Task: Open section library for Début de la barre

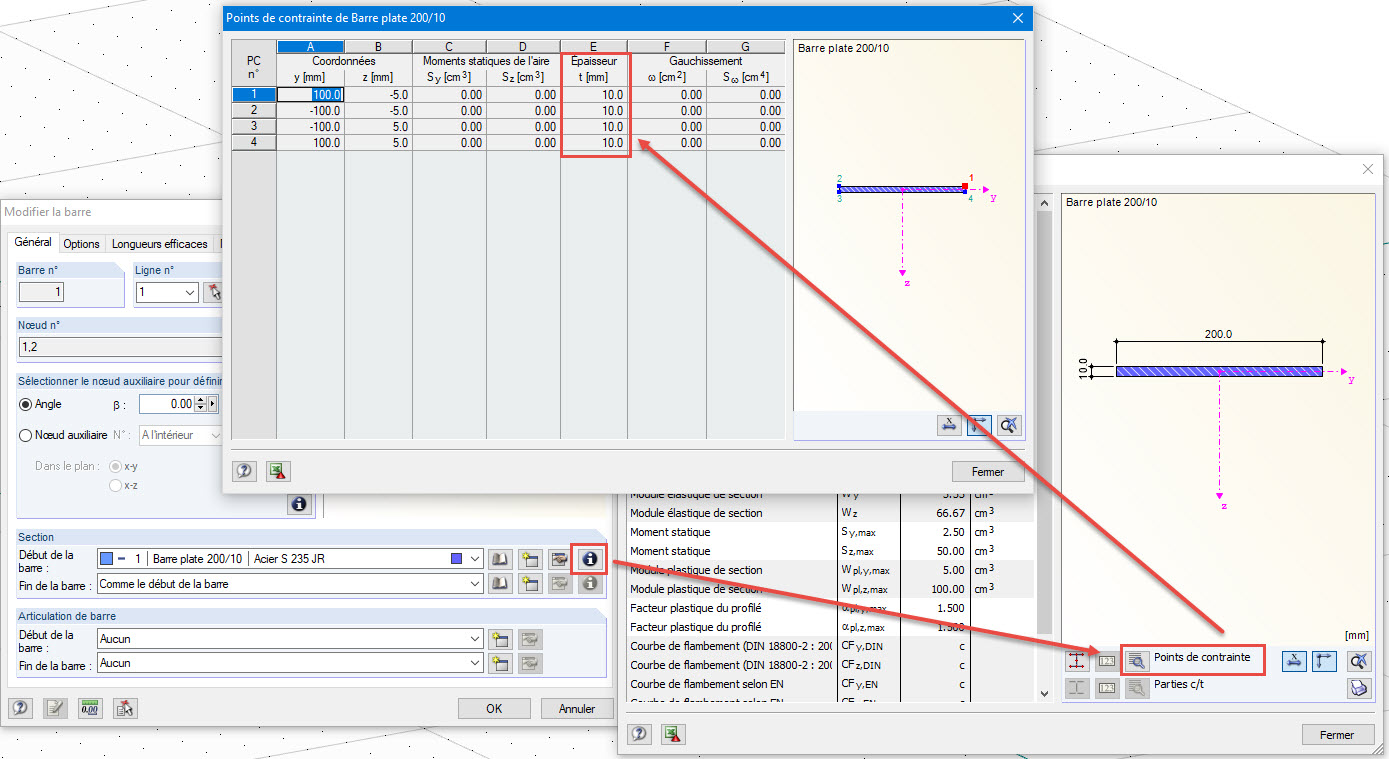Action: coord(501,558)
